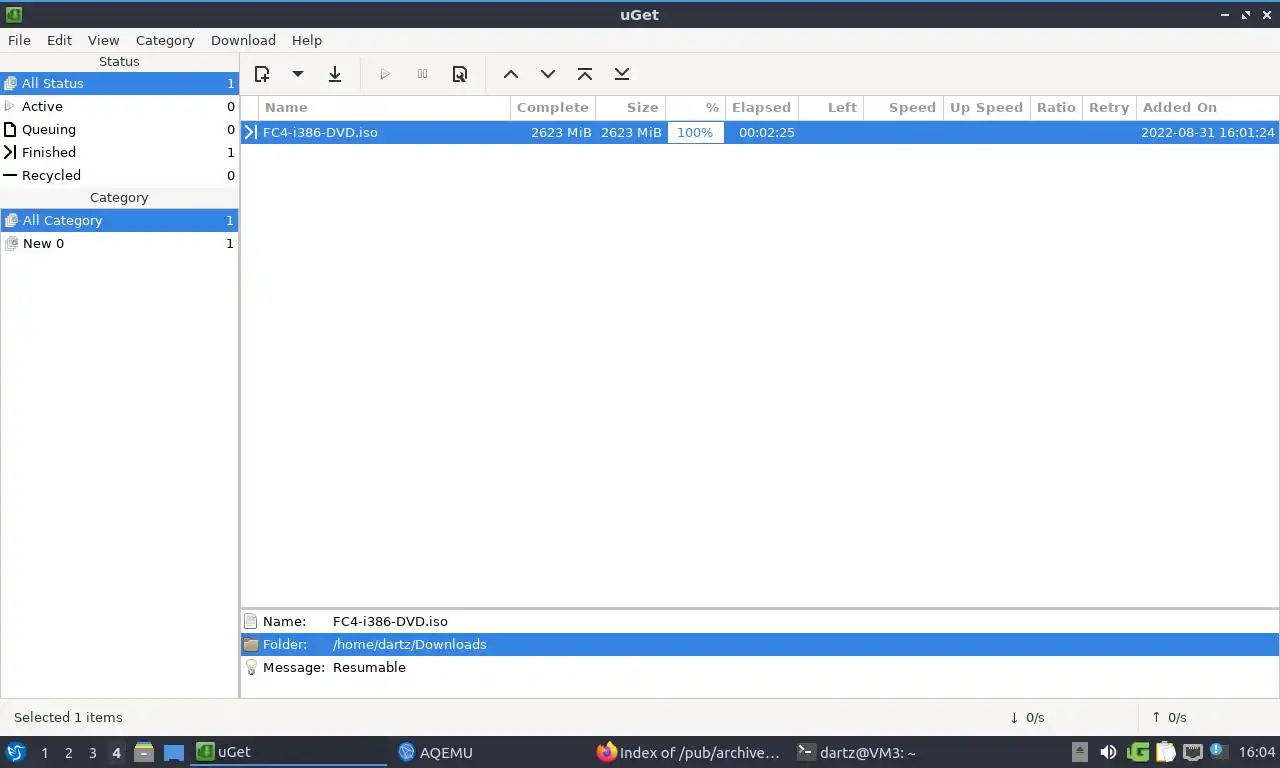Click the New Download toolbar icon
The height and width of the screenshot is (768, 1280).
point(262,74)
